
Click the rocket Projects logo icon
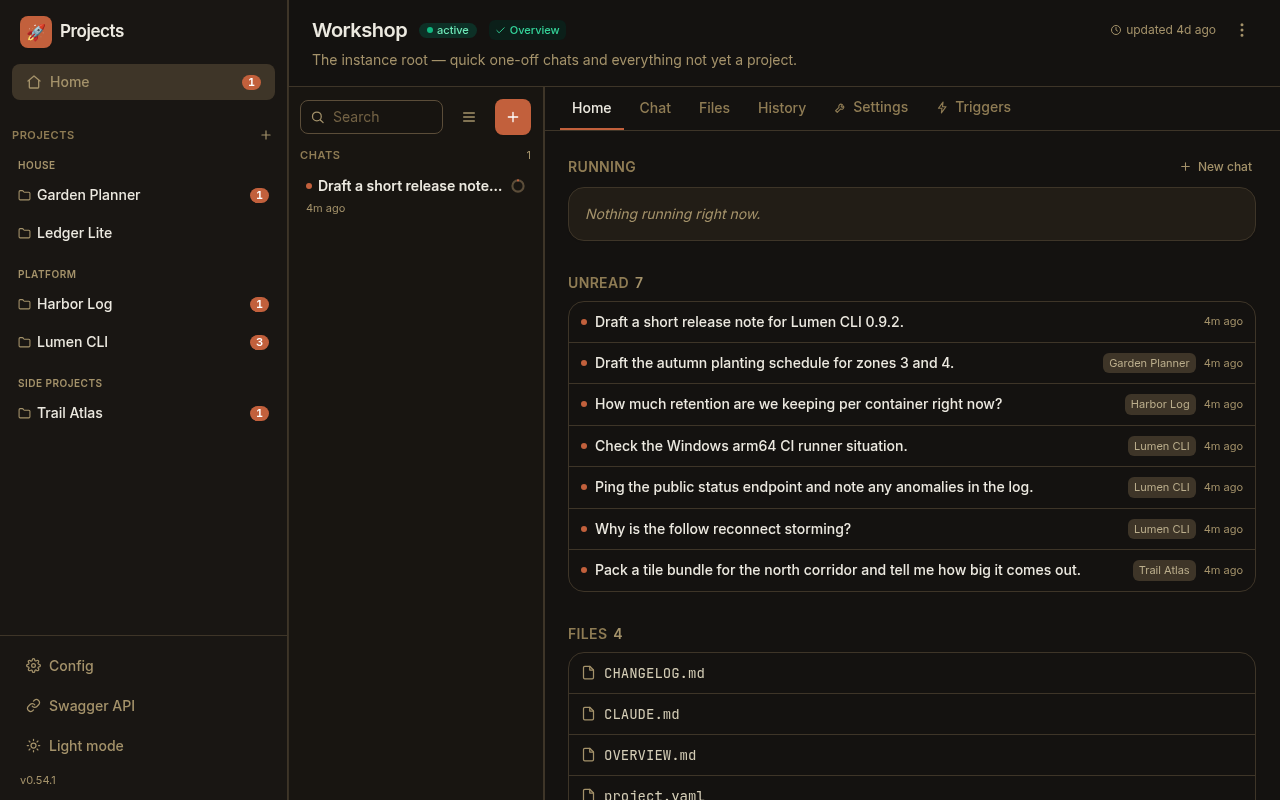click(x=36, y=32)
